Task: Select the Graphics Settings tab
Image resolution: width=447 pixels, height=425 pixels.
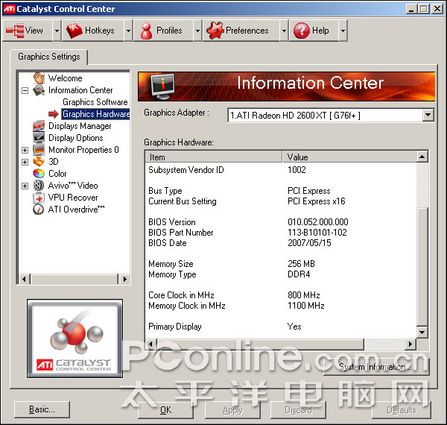Action: tap(49, 57)
